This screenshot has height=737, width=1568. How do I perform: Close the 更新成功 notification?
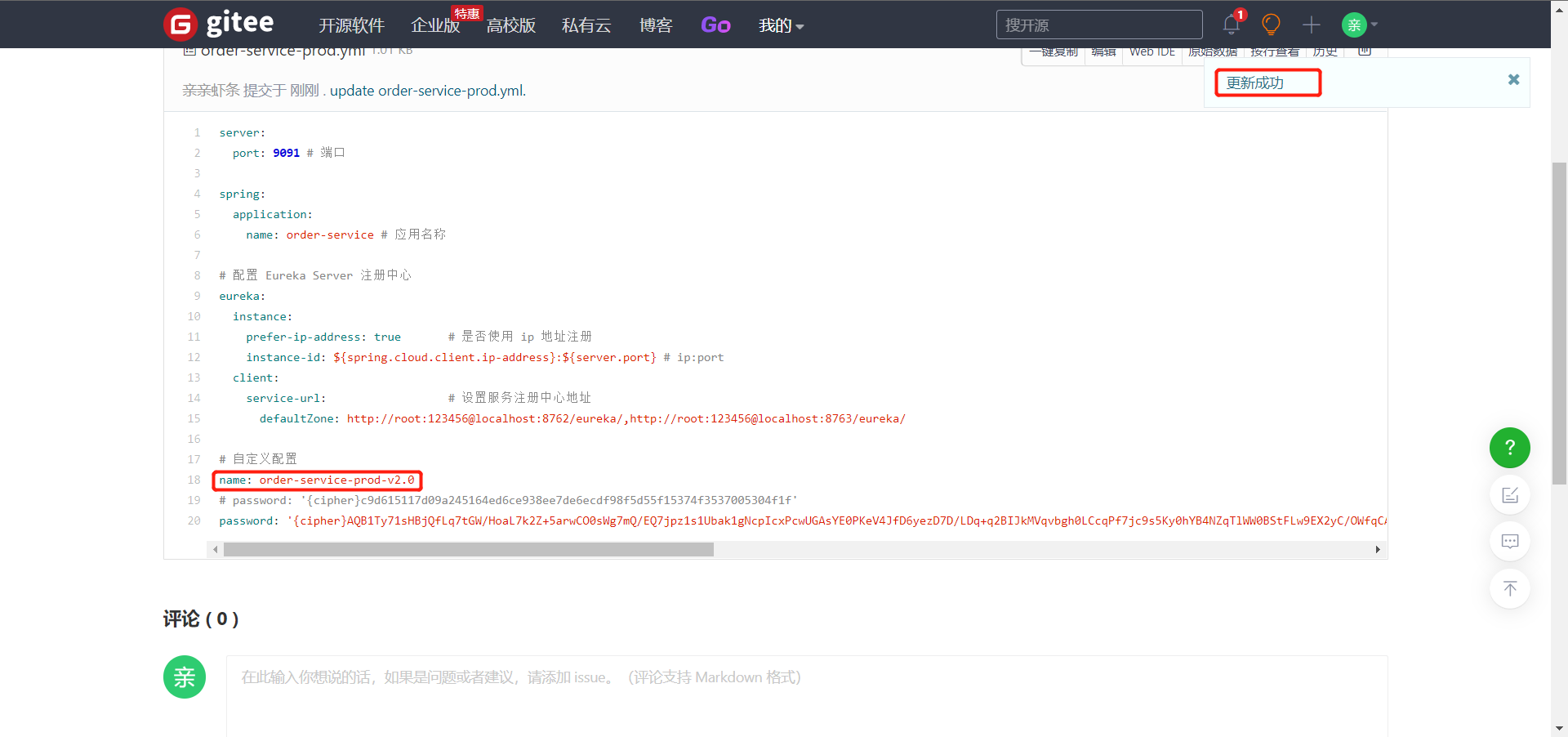click(1513, 79)
